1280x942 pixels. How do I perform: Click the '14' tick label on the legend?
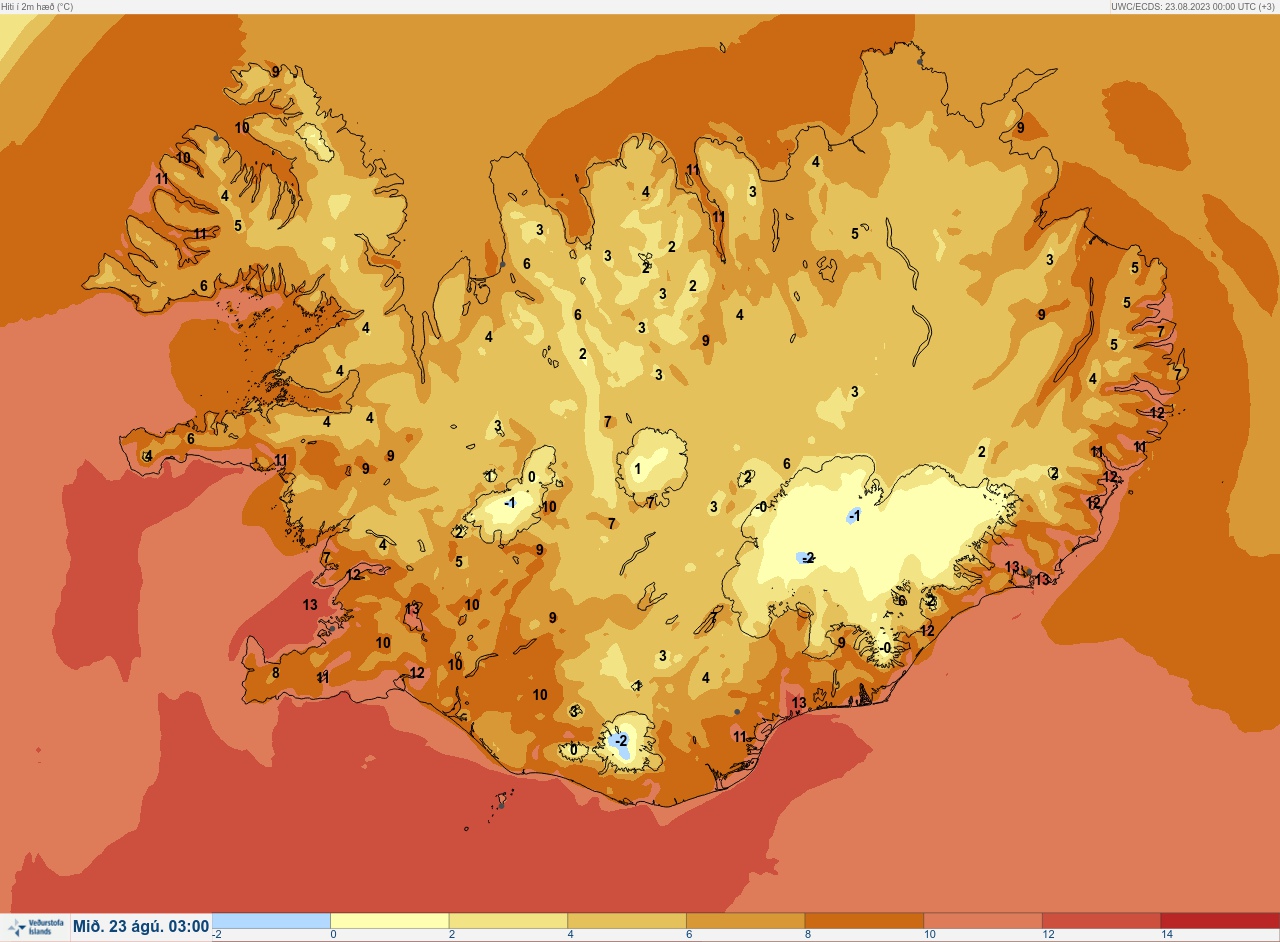click(x=1167, y=935)
